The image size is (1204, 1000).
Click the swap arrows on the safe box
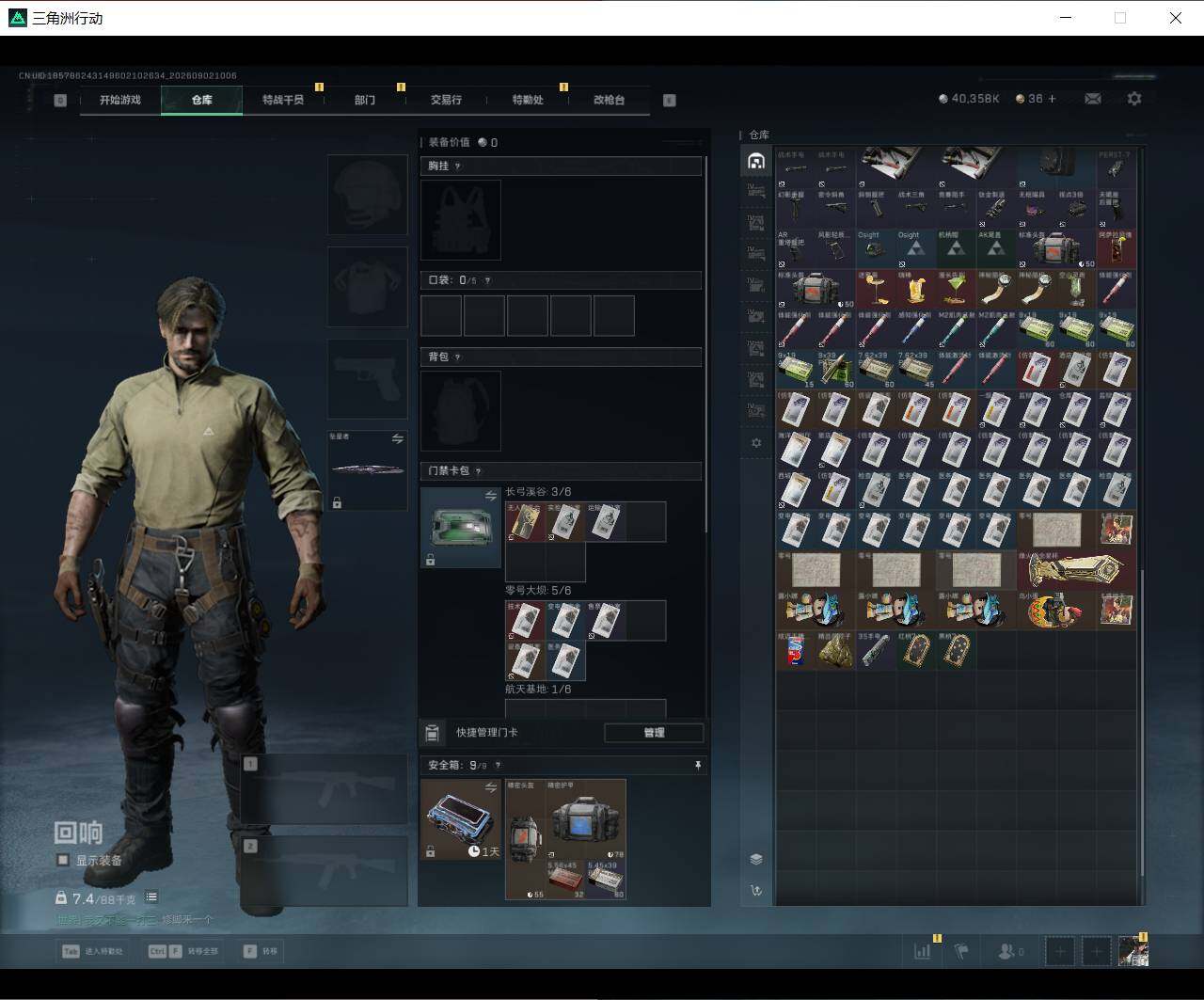490,787
